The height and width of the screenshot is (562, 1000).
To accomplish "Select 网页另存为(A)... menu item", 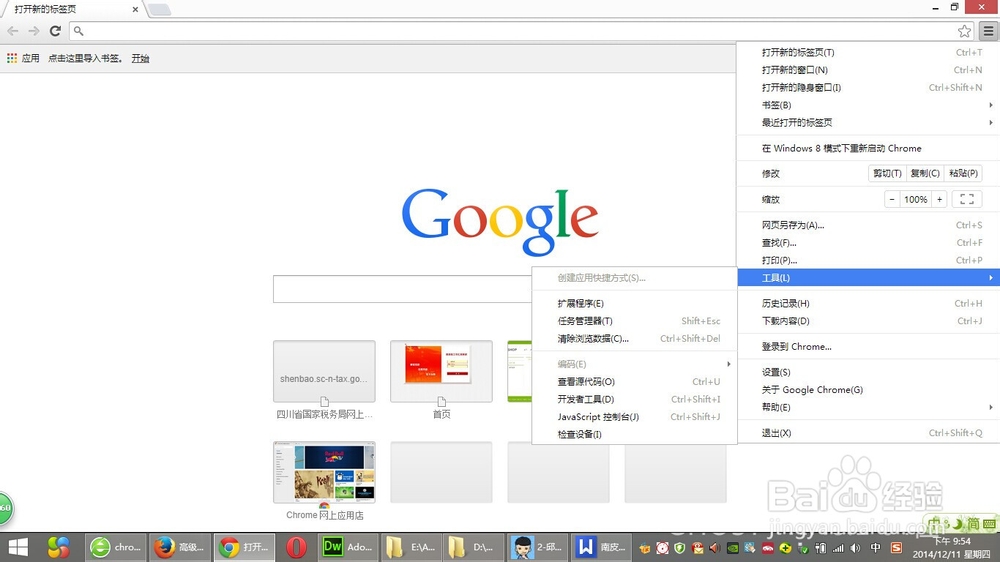I will pyautogui.click(x=869, y=225).
